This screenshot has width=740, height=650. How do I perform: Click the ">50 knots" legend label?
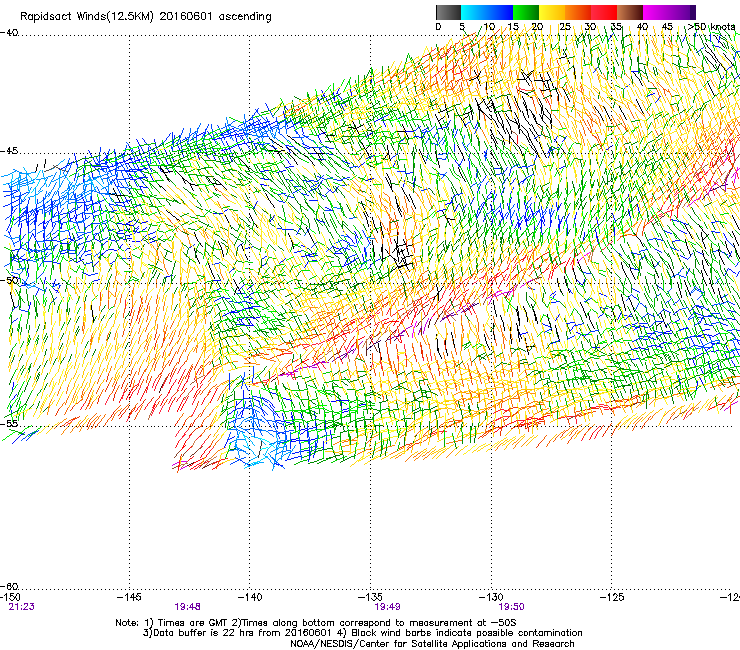(711, 27)
